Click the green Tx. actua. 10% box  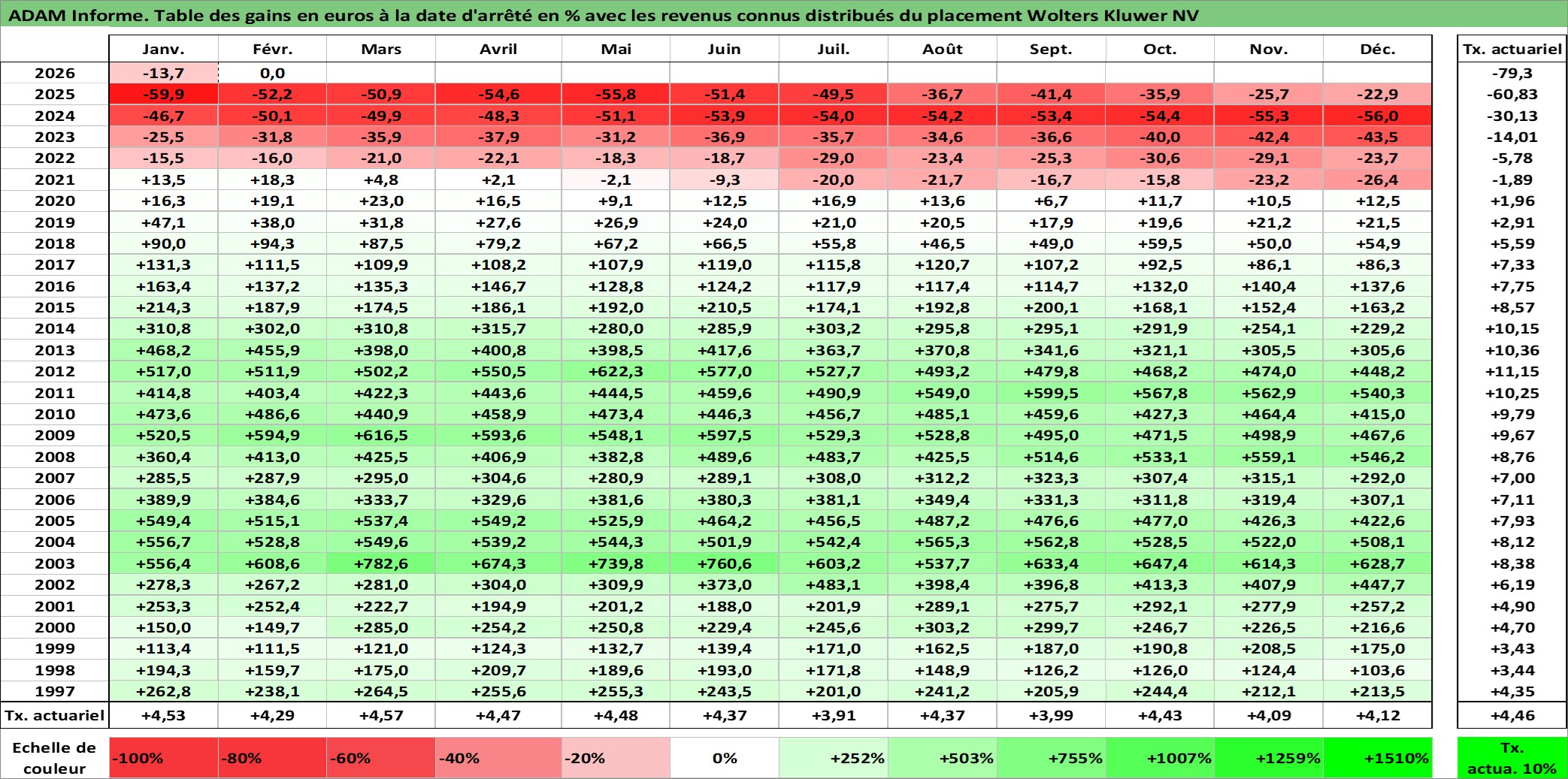point(1512,758)
